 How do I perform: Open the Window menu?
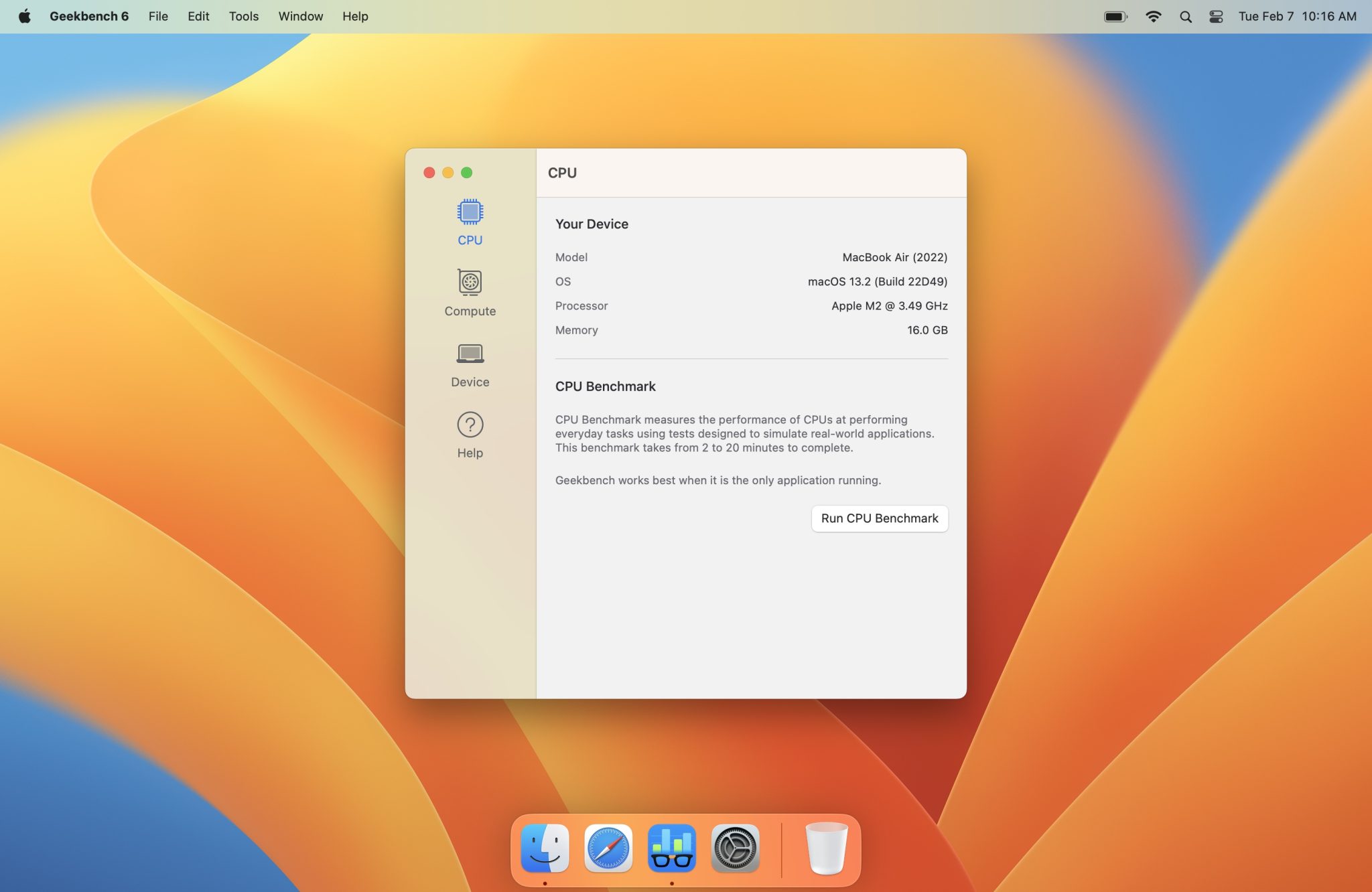click(300, 17)
